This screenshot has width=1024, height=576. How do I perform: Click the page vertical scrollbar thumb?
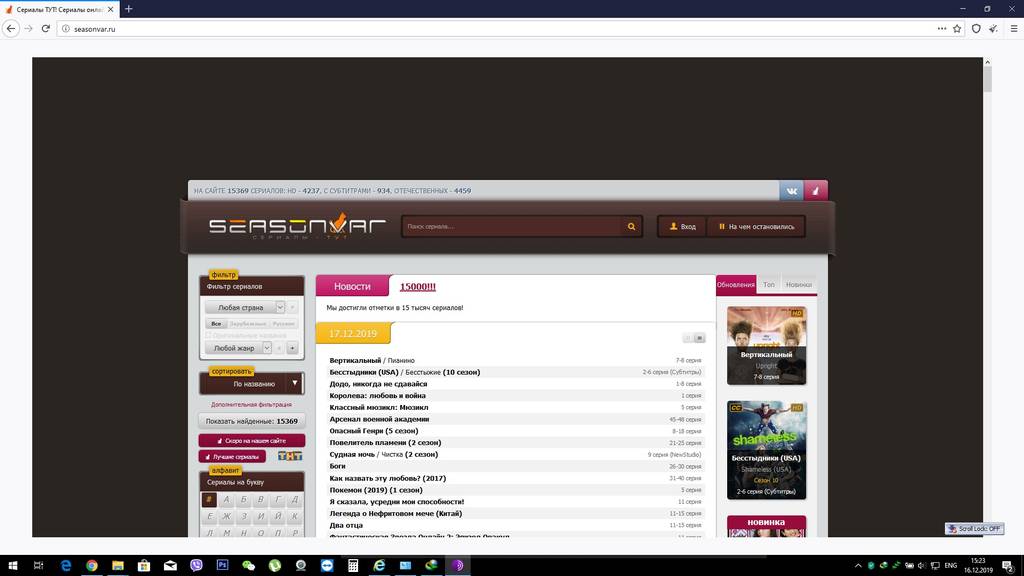coord(987,79)
